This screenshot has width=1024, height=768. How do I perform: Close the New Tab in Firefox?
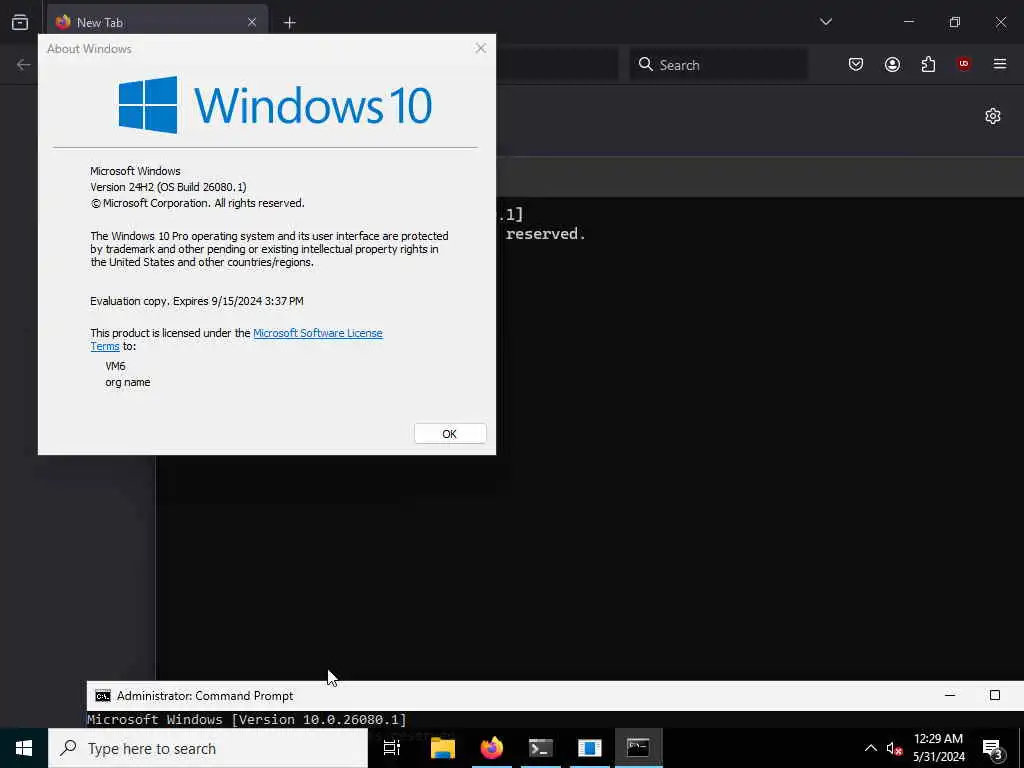[x=252, y=22]
